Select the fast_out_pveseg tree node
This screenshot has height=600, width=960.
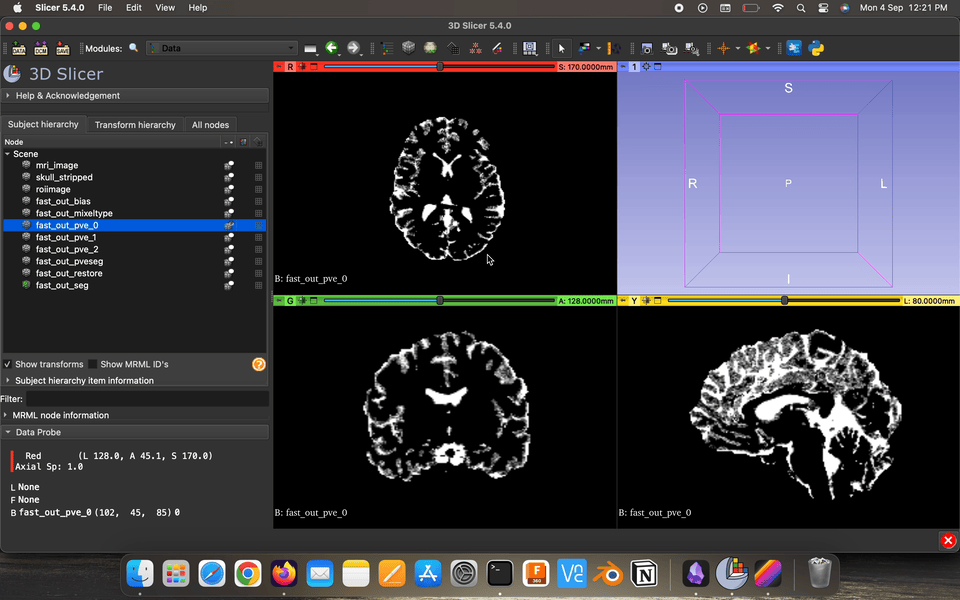(69, 261)
